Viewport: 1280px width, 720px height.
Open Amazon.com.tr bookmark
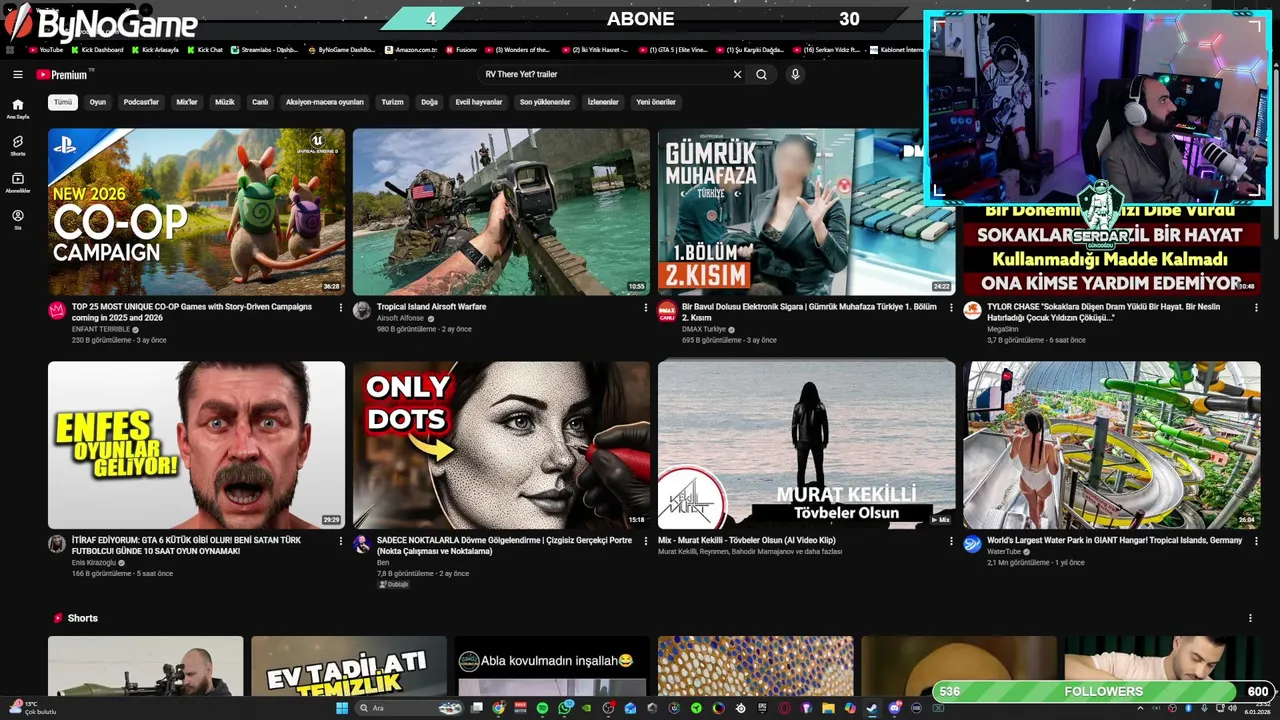point(412,49)
